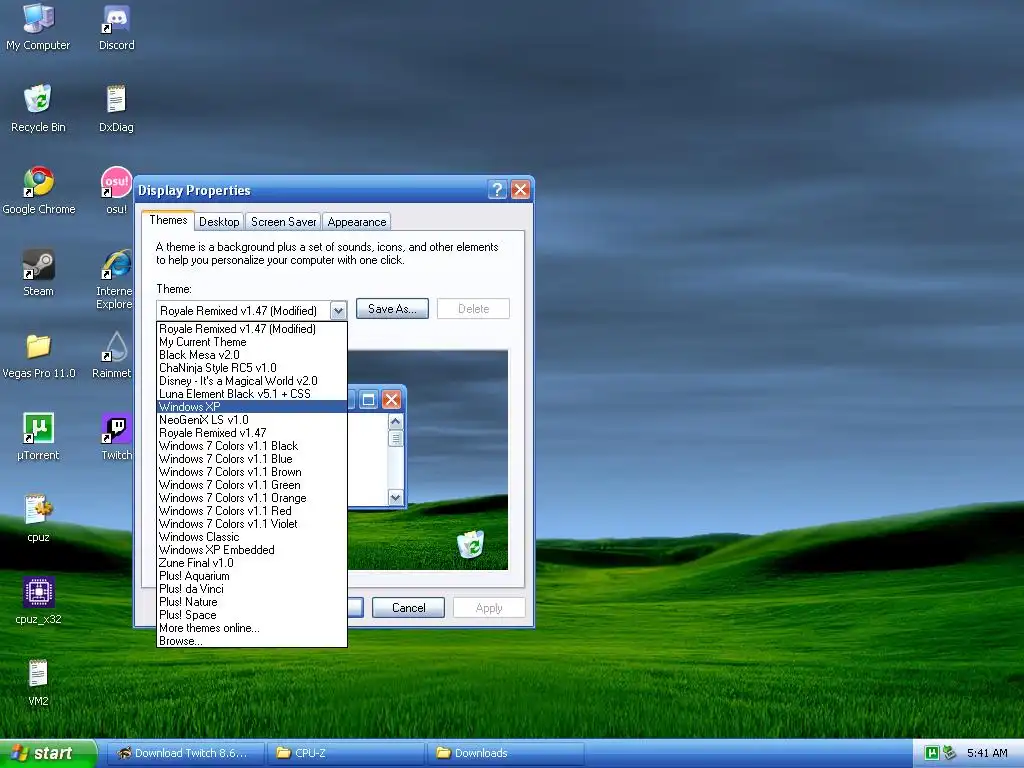The image size is (1024, 768).
Task: Close the Display Properties dialog
Action: pos(520,190)
